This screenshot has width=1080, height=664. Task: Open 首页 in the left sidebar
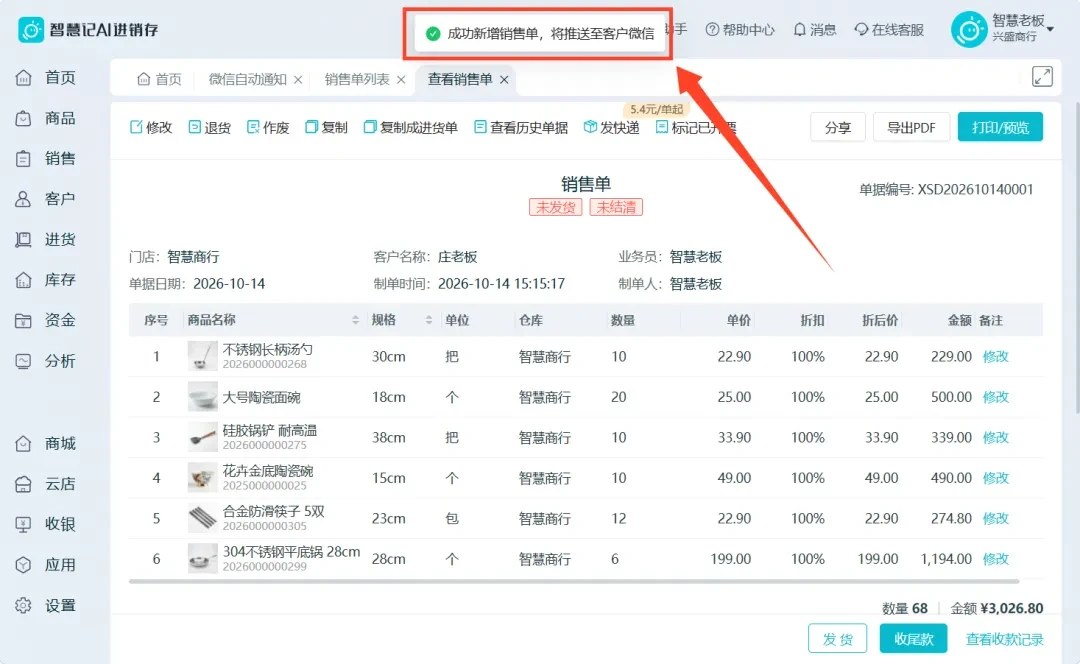pos(45,78)
